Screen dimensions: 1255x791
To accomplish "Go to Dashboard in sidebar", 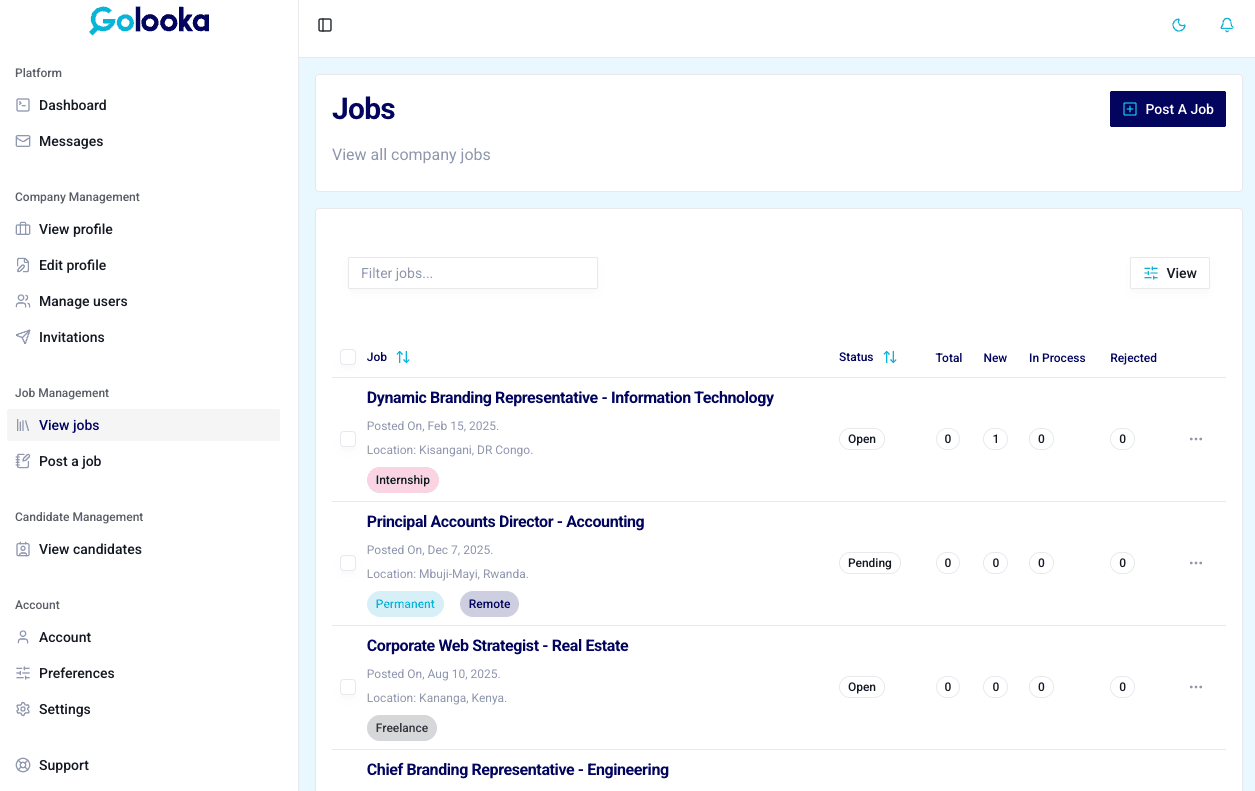I will [72, 105].
